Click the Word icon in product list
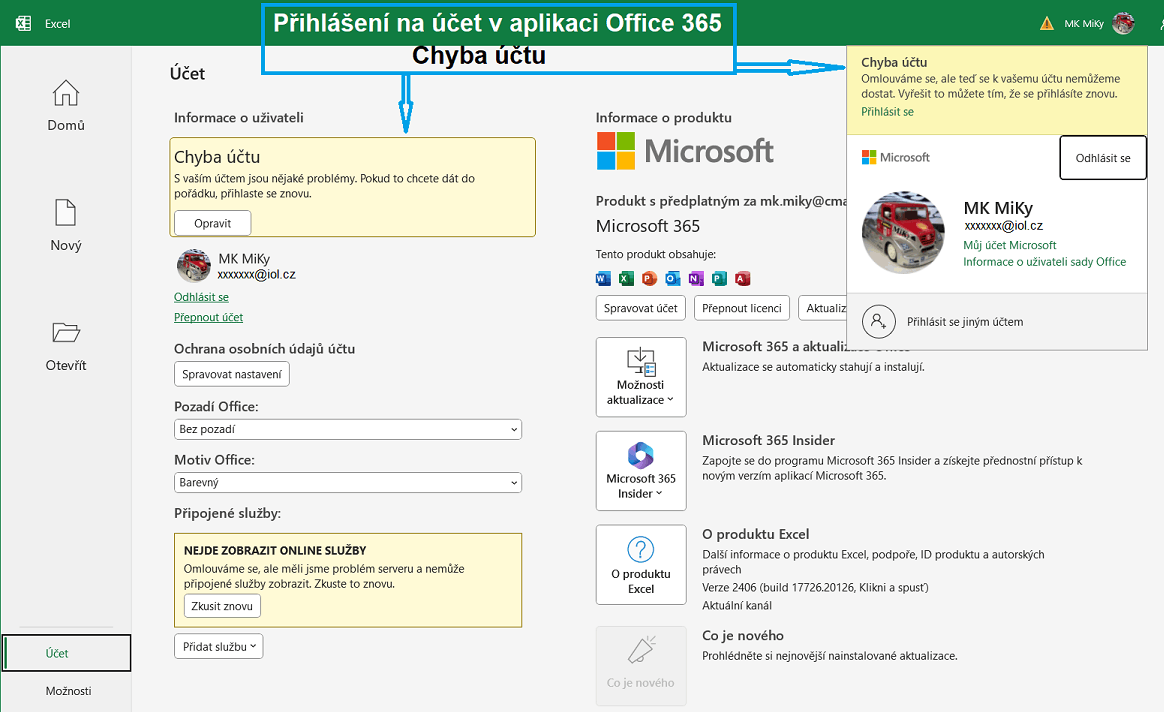The image size is (1164, 712). coord(604,278)
